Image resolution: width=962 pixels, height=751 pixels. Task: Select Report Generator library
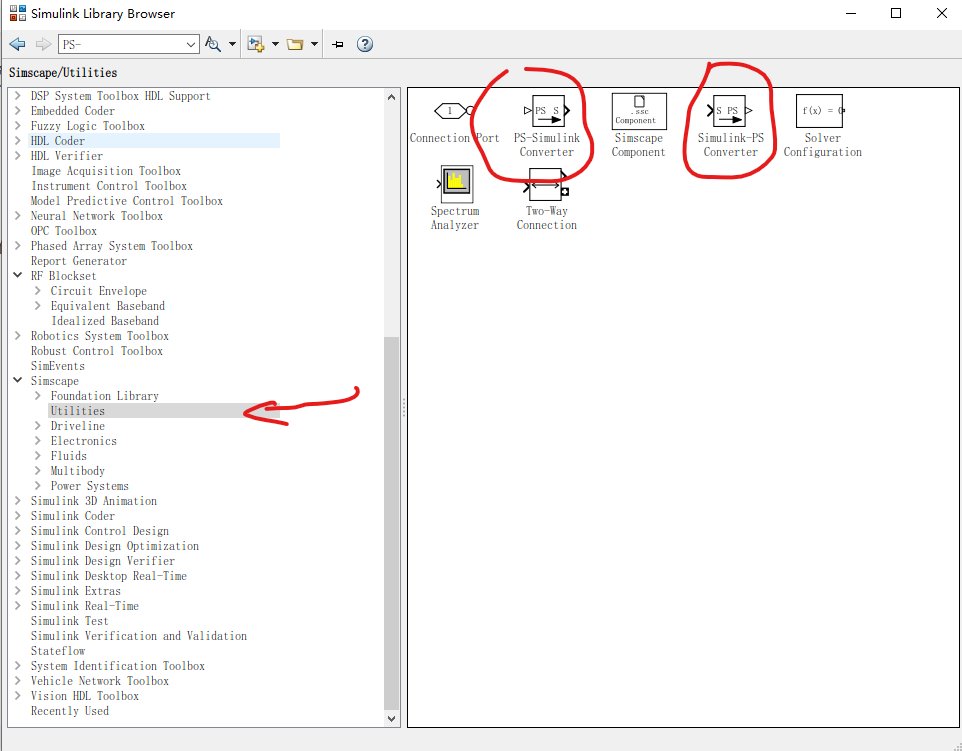coord(79,261)
